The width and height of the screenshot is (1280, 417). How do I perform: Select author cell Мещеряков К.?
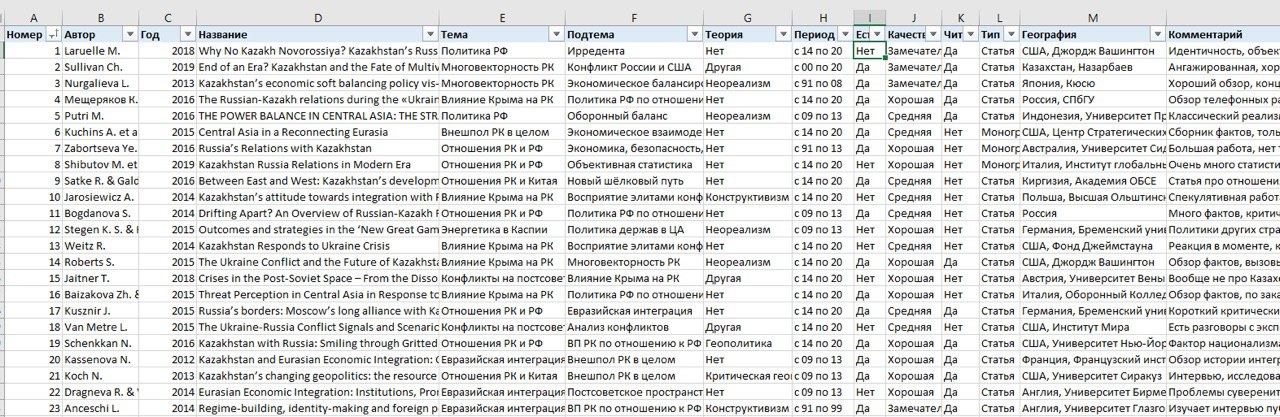point(100,99)
